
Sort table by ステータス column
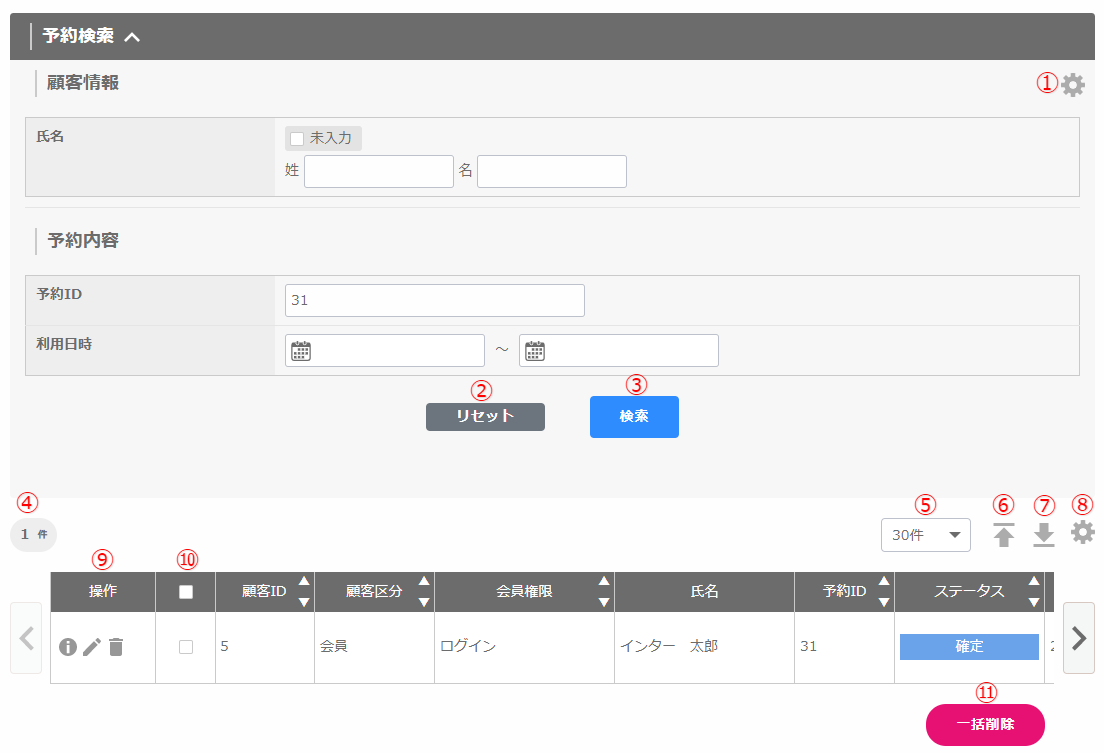coord(1033,592)
